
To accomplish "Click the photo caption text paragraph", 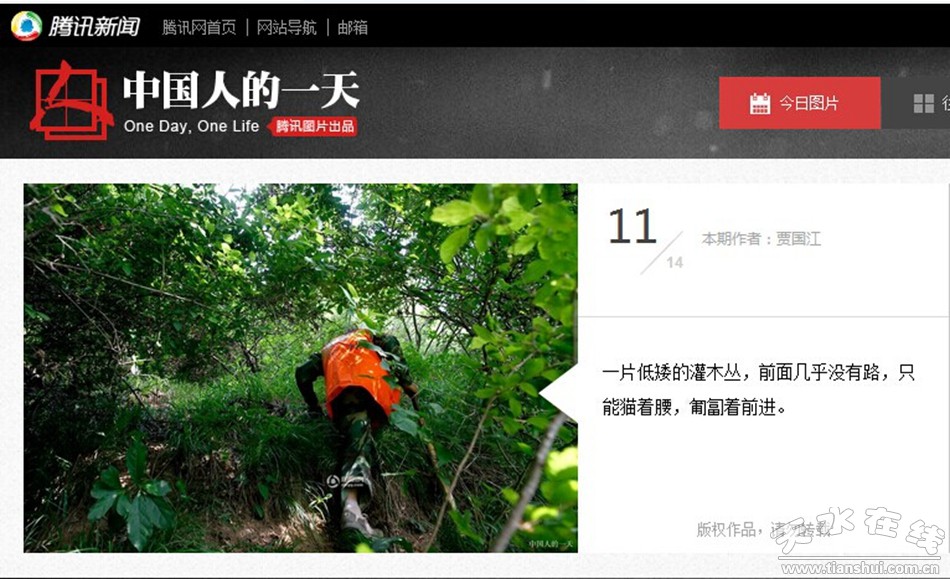I will click(x=758, y=389).
